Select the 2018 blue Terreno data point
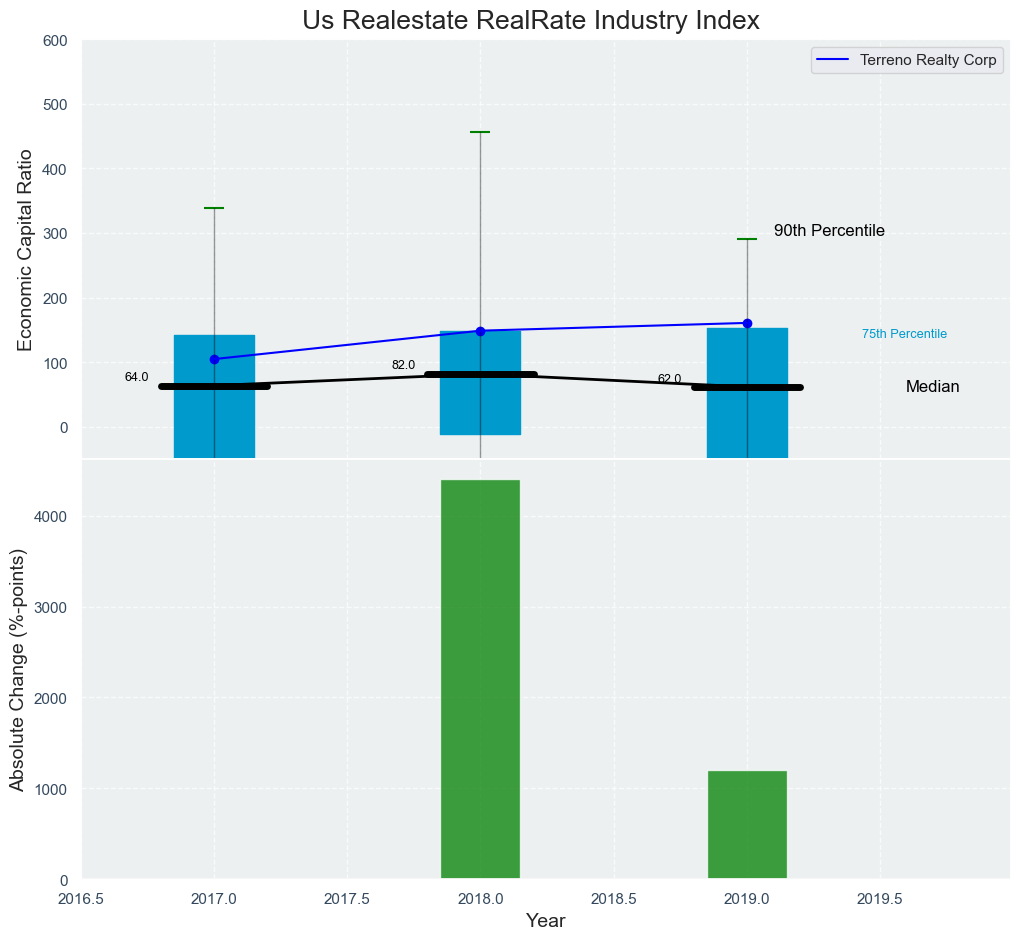The width and height of the screenshot is (1020, 940). [480, 331]
